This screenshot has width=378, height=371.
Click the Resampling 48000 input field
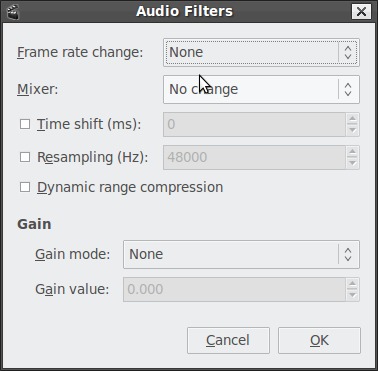254,157
